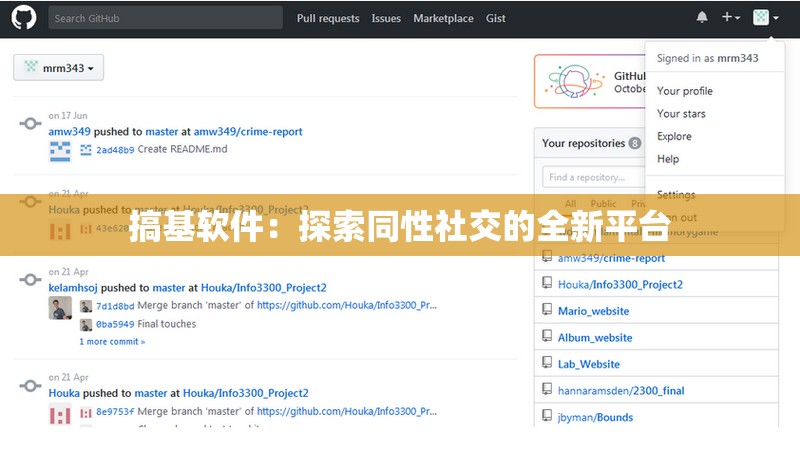Select Your profile from user menu
The image size is (800, 451).
click(684, 91)
